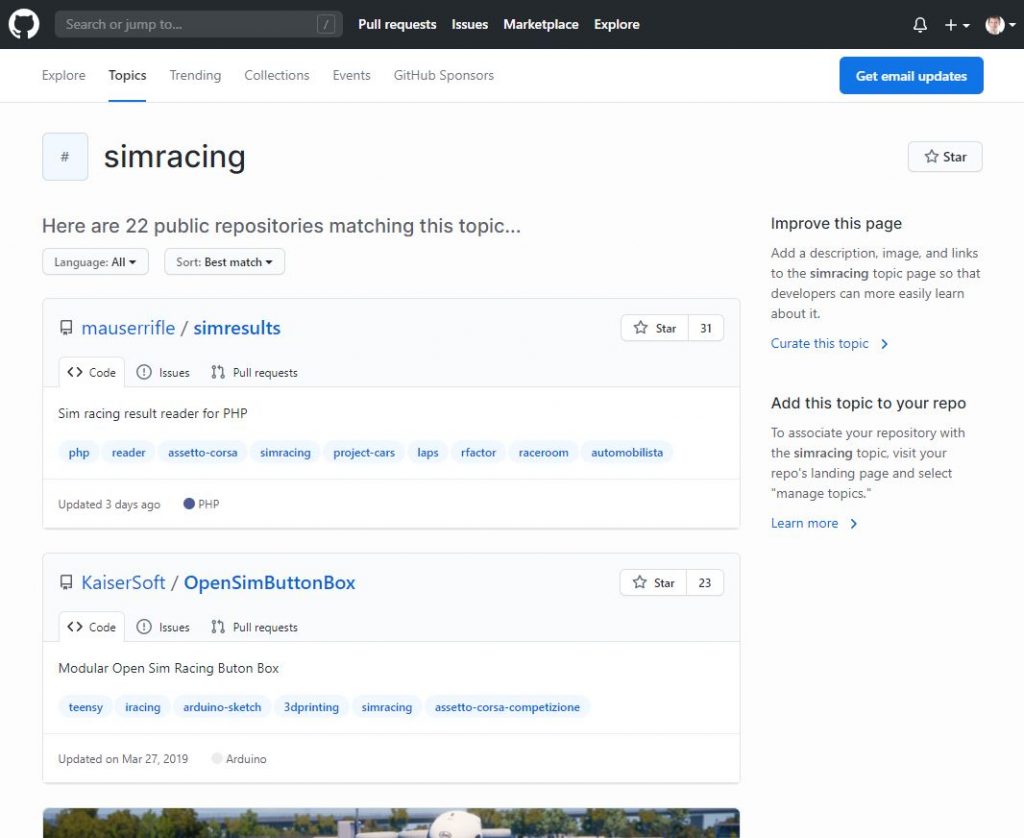
Task: Click the hash topic icon beside simracing
Action: tap(65, 157)
